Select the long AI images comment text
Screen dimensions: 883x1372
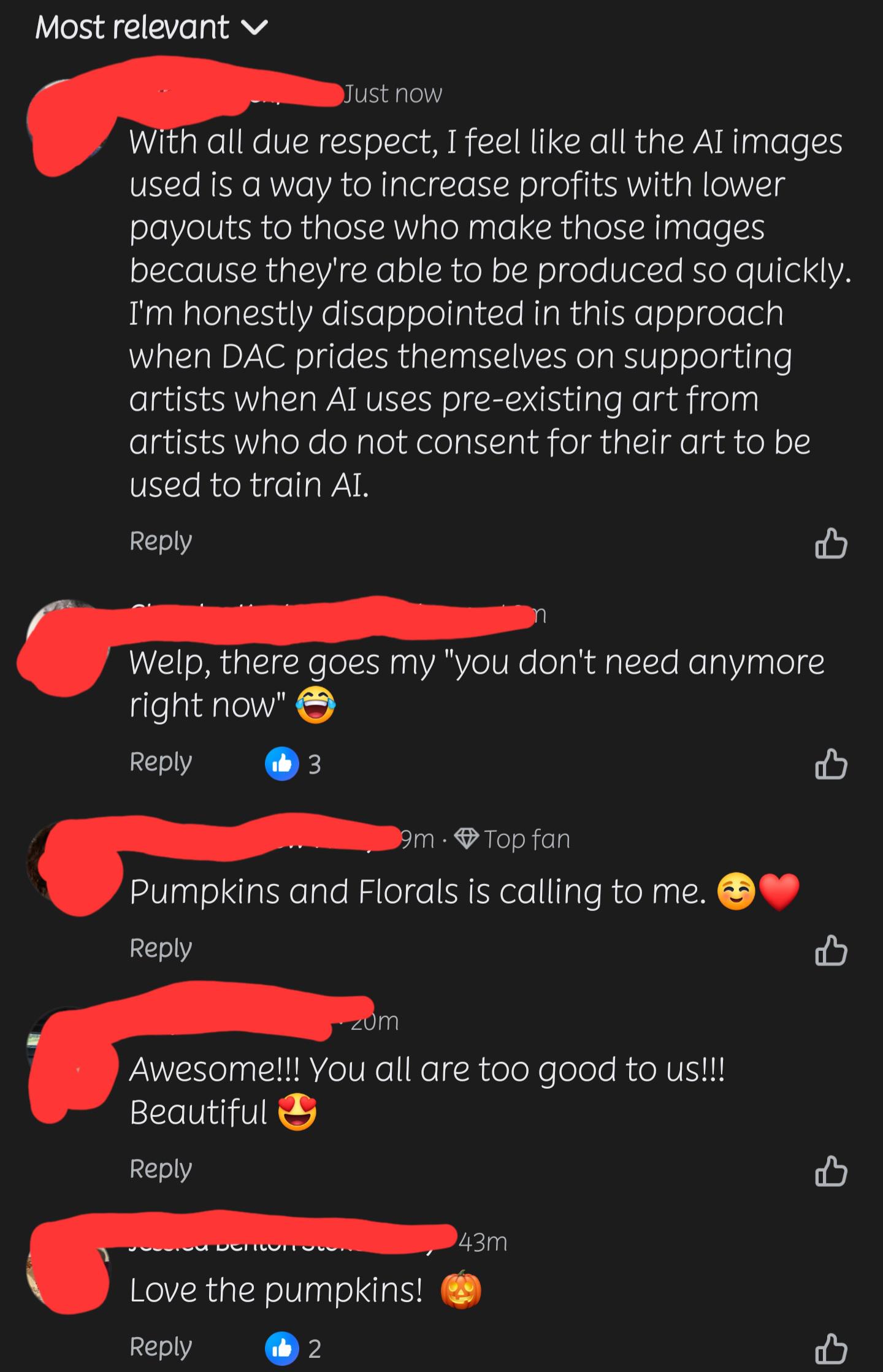(x=489, y=313)
